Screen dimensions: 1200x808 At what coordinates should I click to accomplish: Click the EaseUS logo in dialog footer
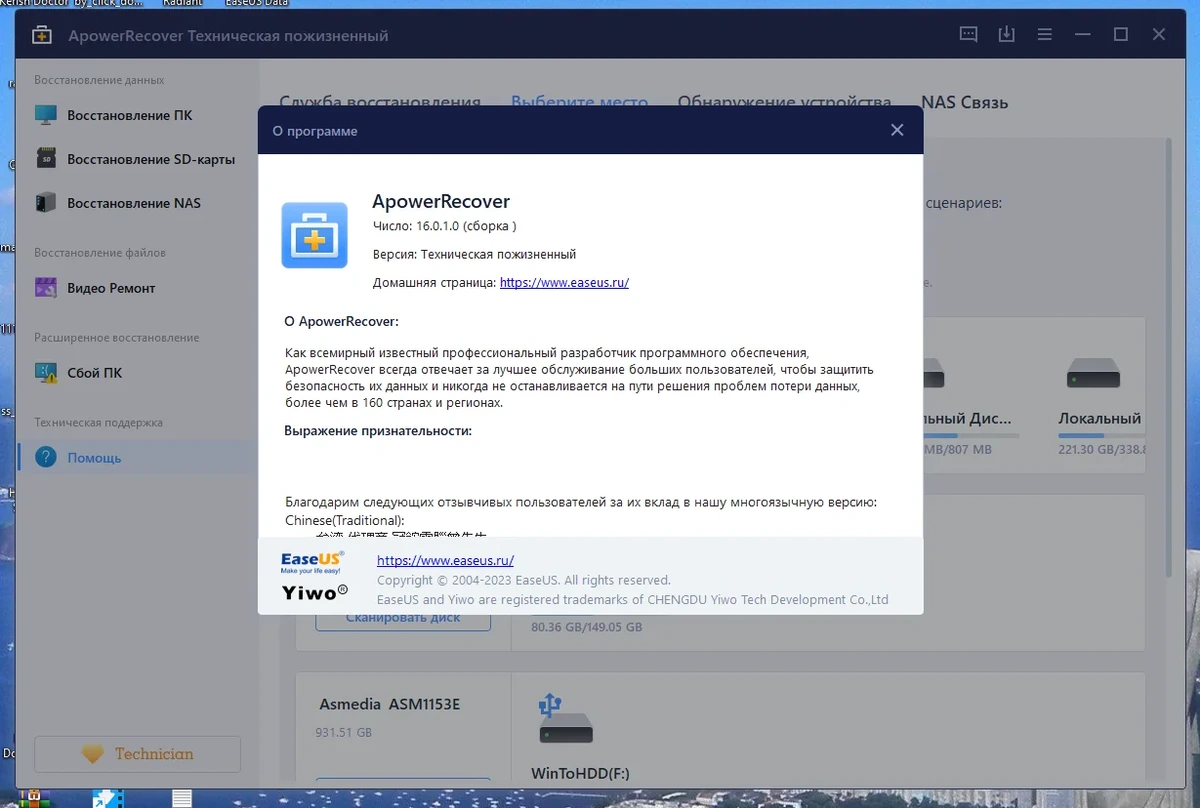313,561
